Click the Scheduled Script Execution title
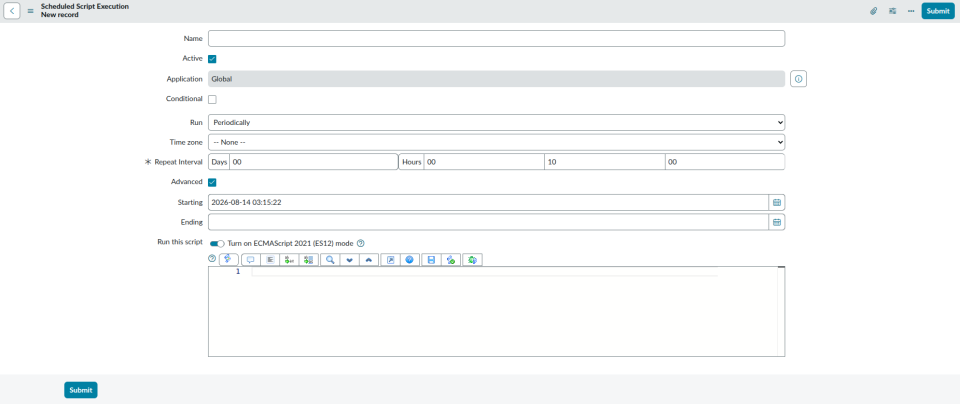 (85, 6)
